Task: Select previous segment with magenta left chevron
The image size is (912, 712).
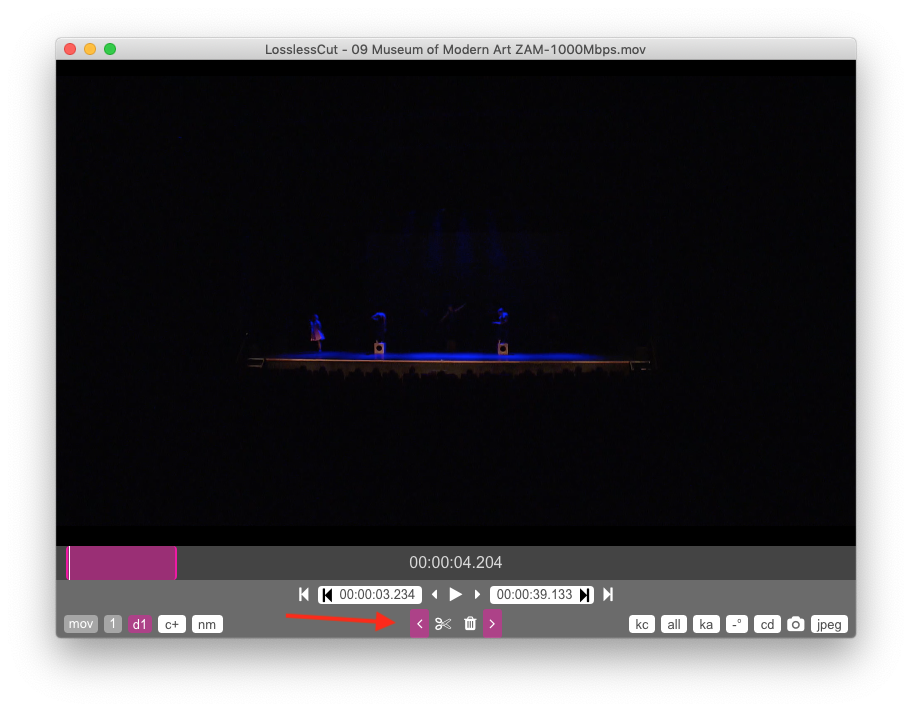Action: point(419,624)
